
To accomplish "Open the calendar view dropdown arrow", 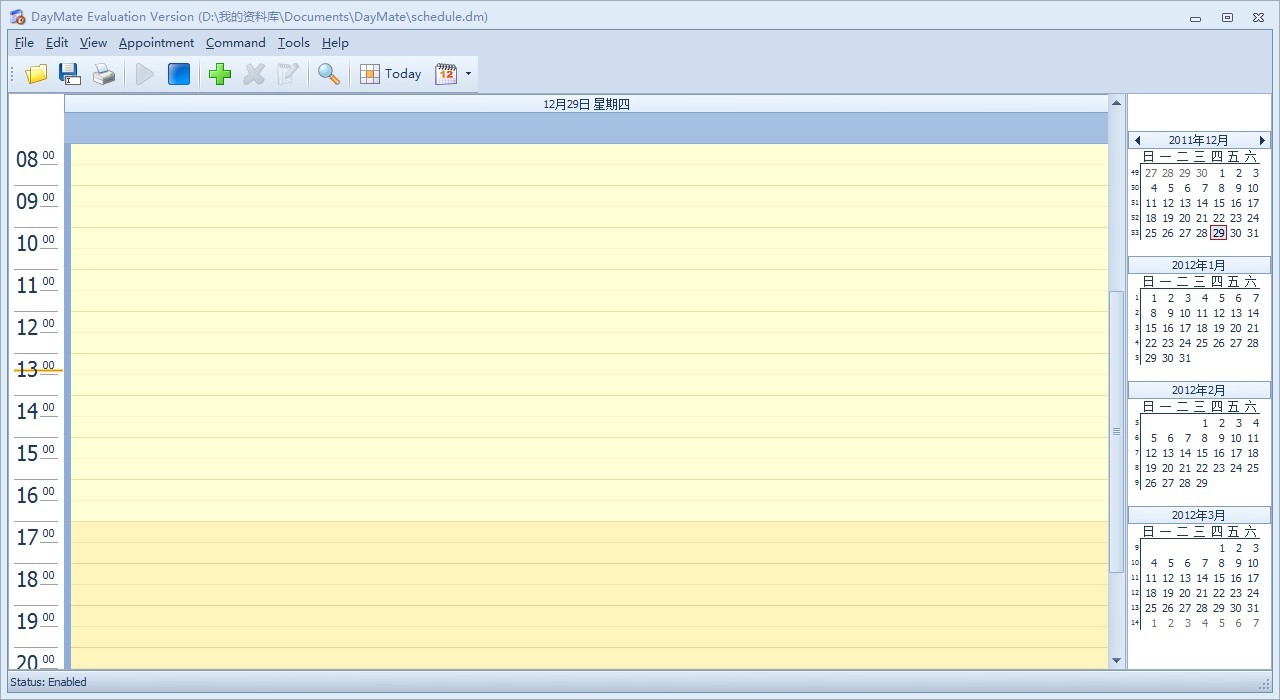I will coord(468,74).
